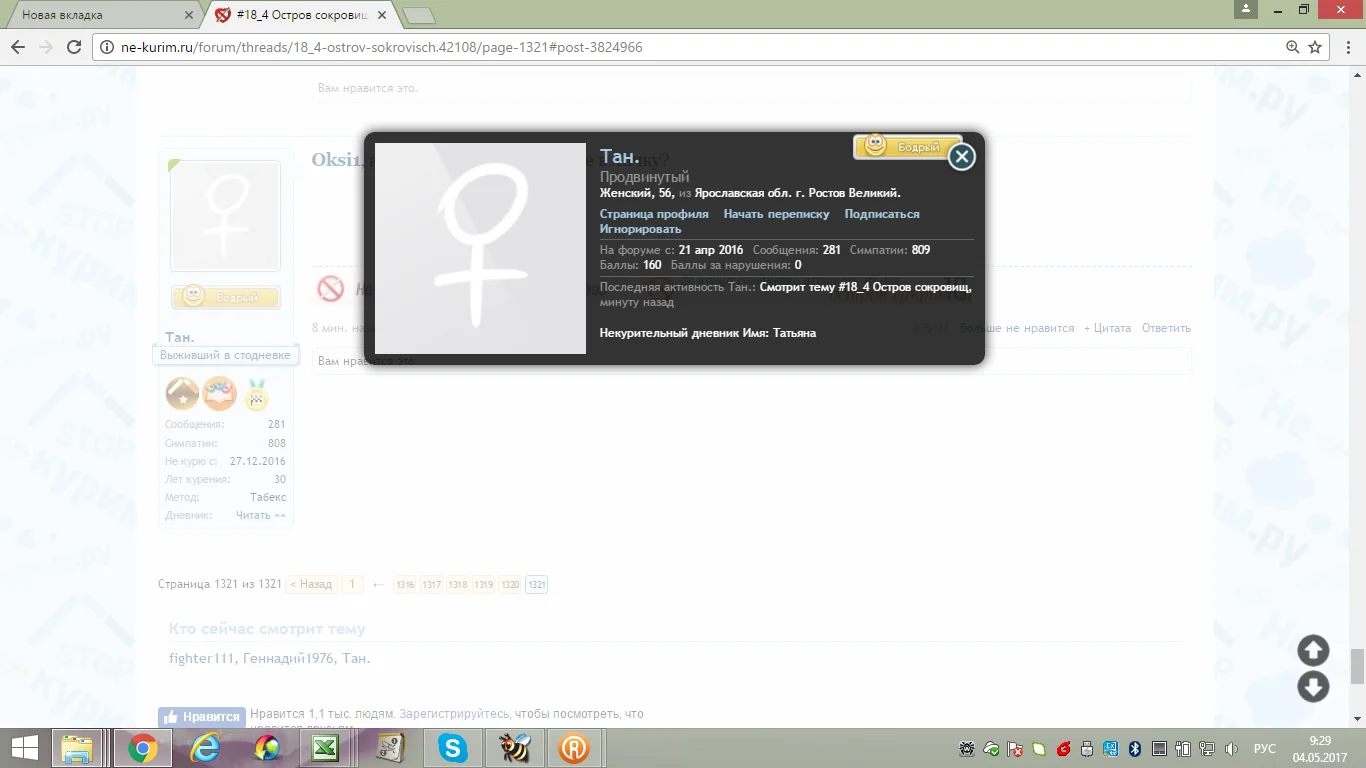The image size is (1366, 768).
Task: Go to page 1 of the thread
Action: 352,584
